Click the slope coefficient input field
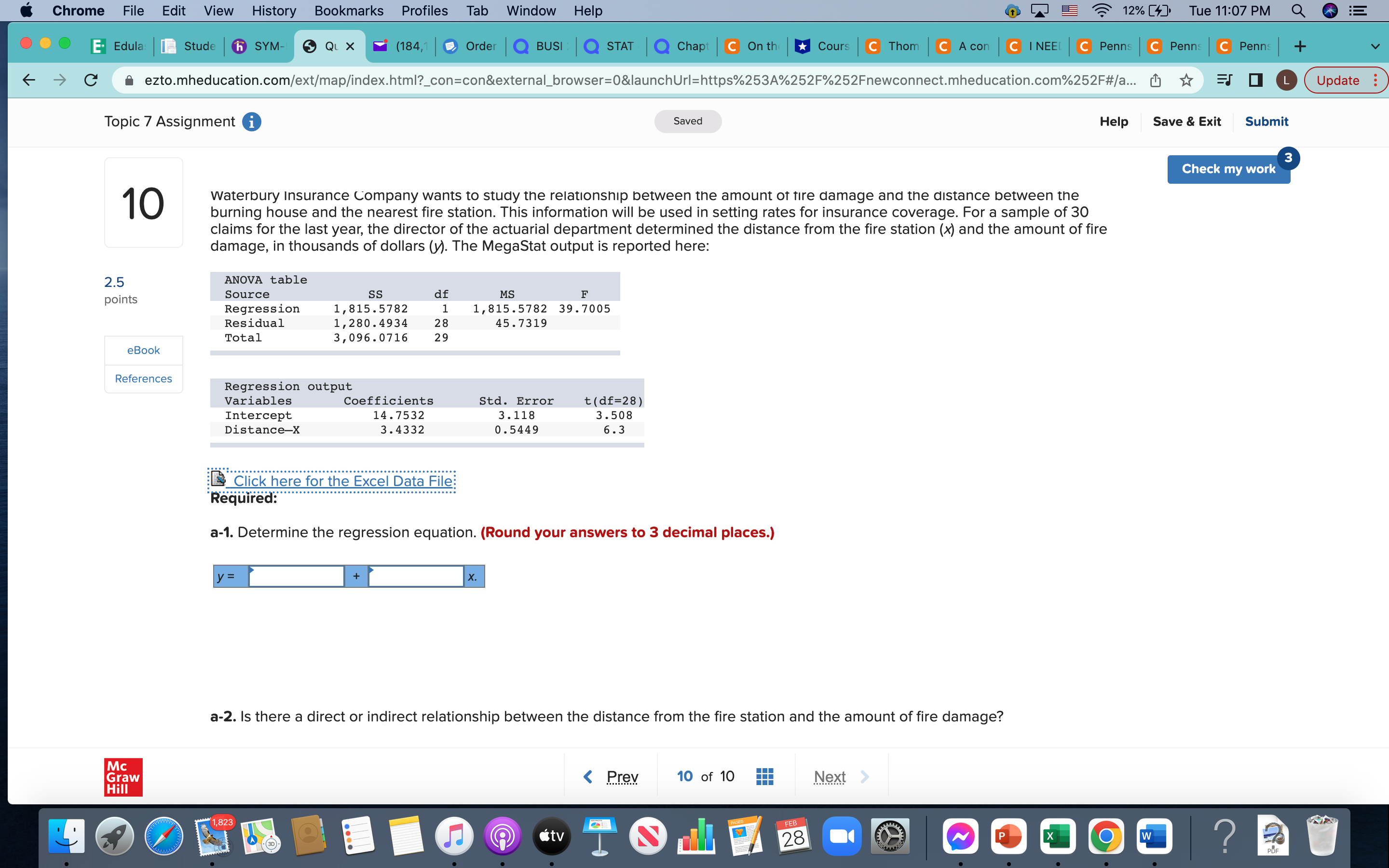The image size is (1389, 868). coord(416,576)
